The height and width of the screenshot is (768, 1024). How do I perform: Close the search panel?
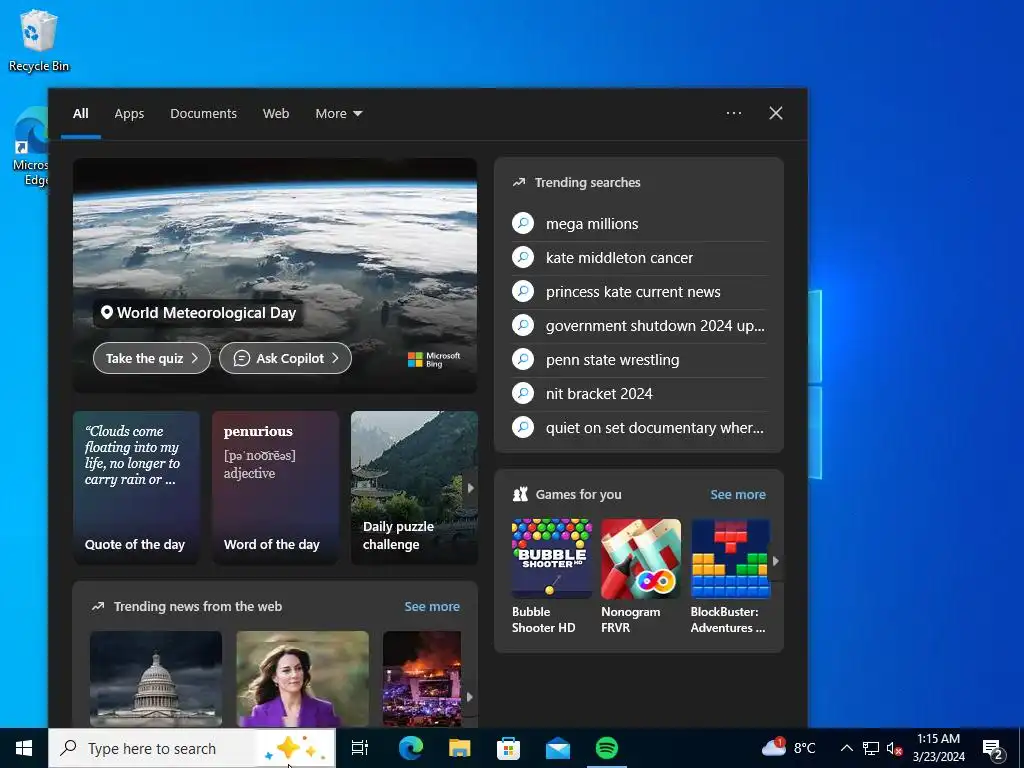(776, 113)
